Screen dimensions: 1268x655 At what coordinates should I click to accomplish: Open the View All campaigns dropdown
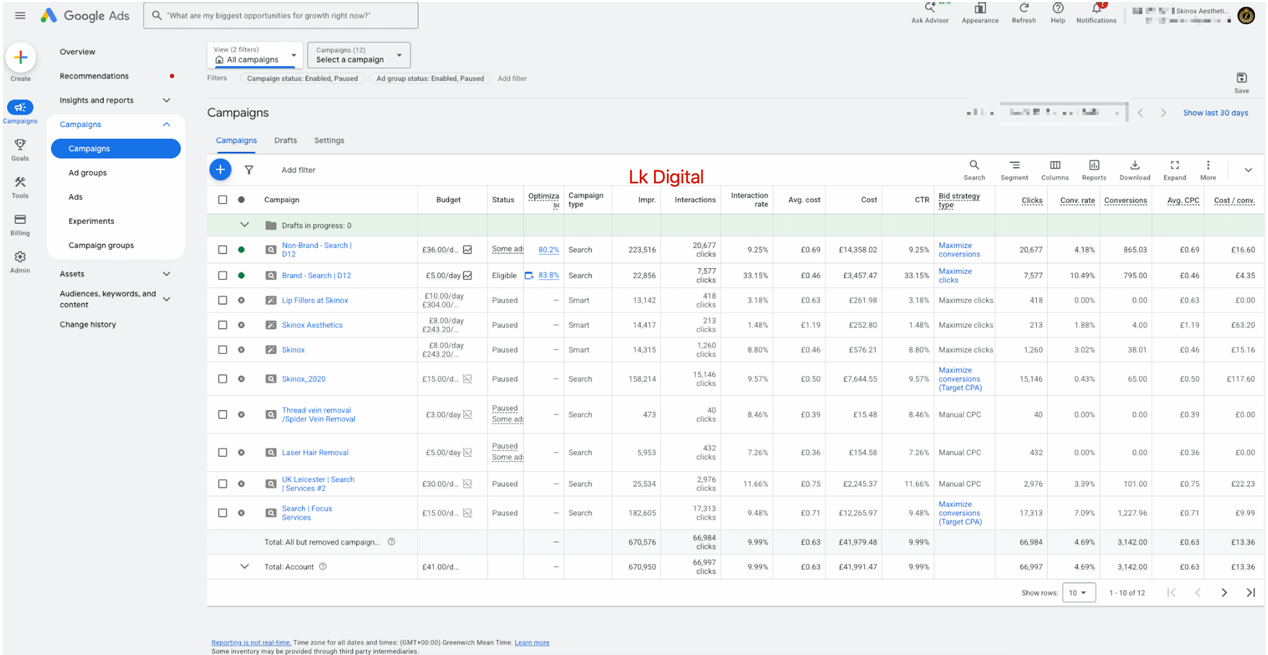tap(254, 55)
